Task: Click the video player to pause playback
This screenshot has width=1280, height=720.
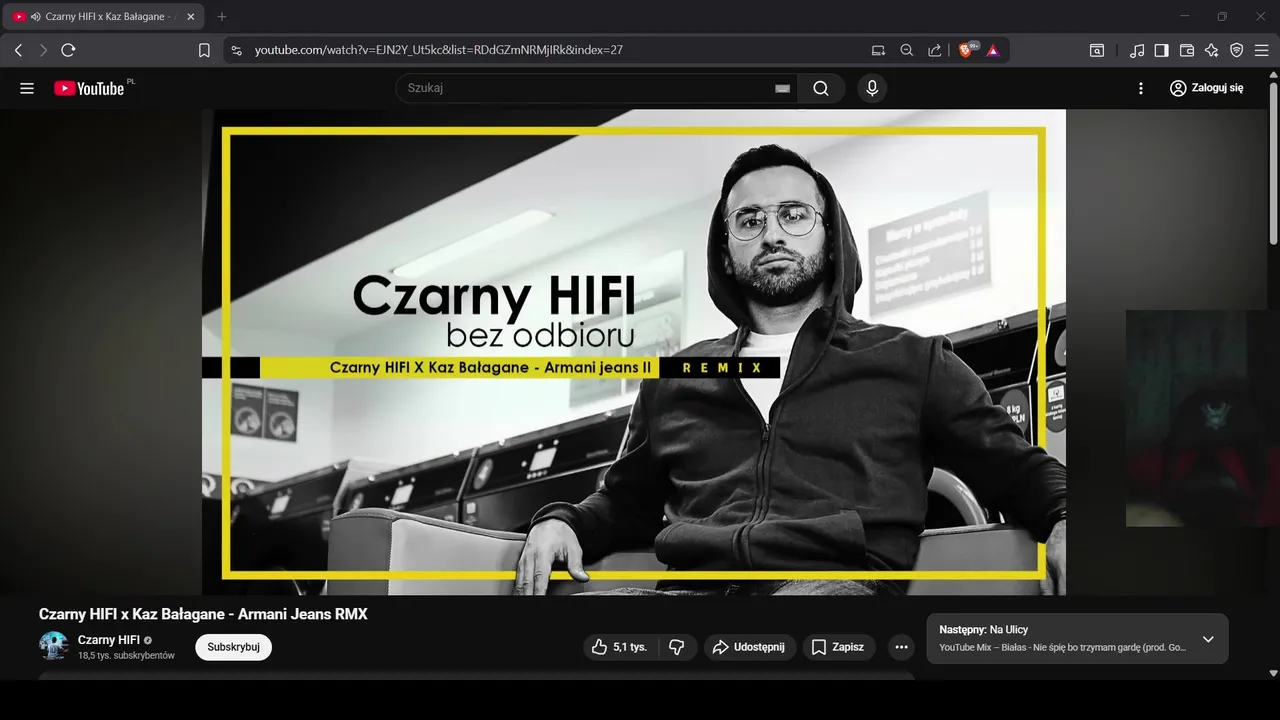Action: tap(634, 352)
